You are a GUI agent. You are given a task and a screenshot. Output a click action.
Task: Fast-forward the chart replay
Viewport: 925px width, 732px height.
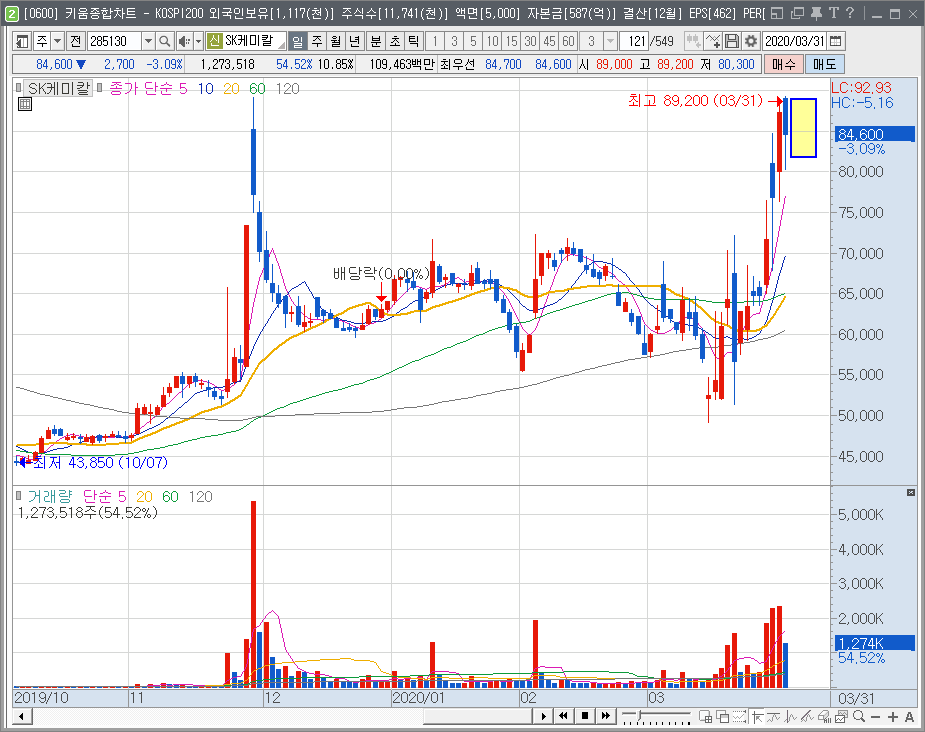pyautogui.click(x=606, y=716)
